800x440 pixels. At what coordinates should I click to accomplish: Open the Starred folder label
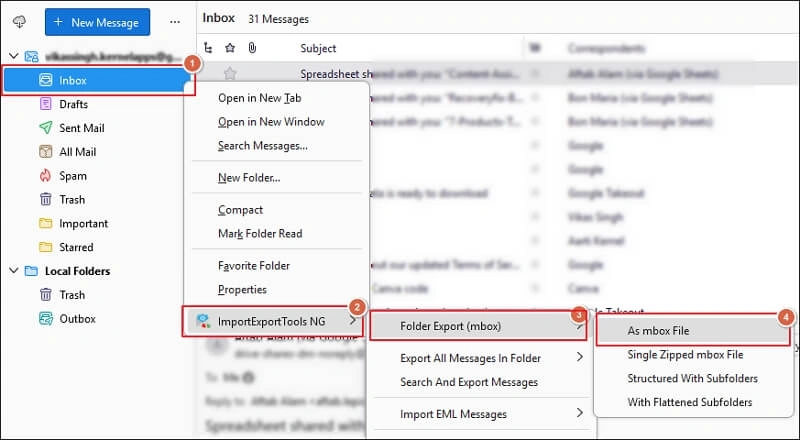click(76, 247)
